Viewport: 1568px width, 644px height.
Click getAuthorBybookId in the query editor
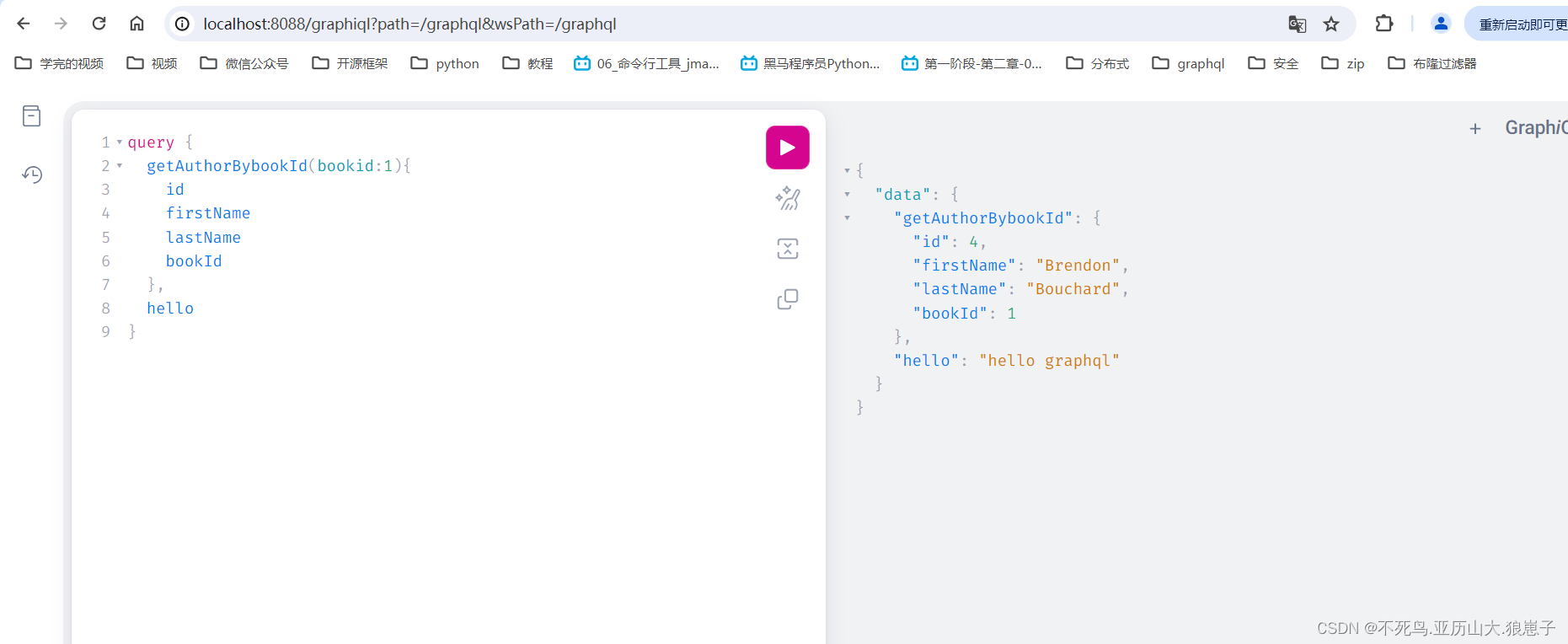(227, 166)
